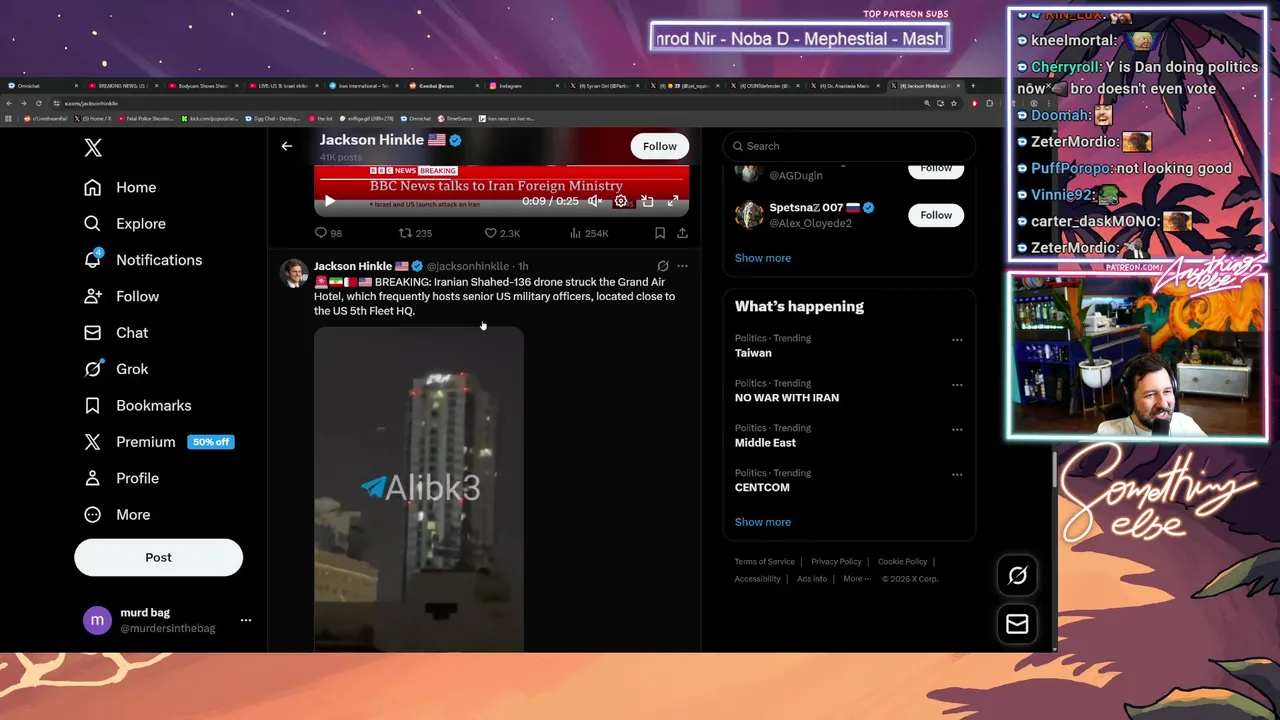Screen dimensions: 1280x720
Task: Open Profile from the sidebar
Action: tap(121, 478)
